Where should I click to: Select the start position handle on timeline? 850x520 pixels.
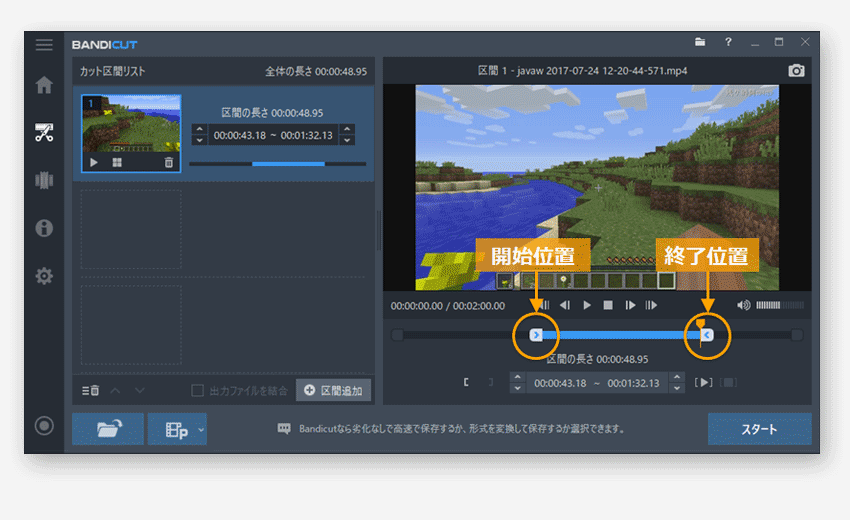[x=536, y=335]
